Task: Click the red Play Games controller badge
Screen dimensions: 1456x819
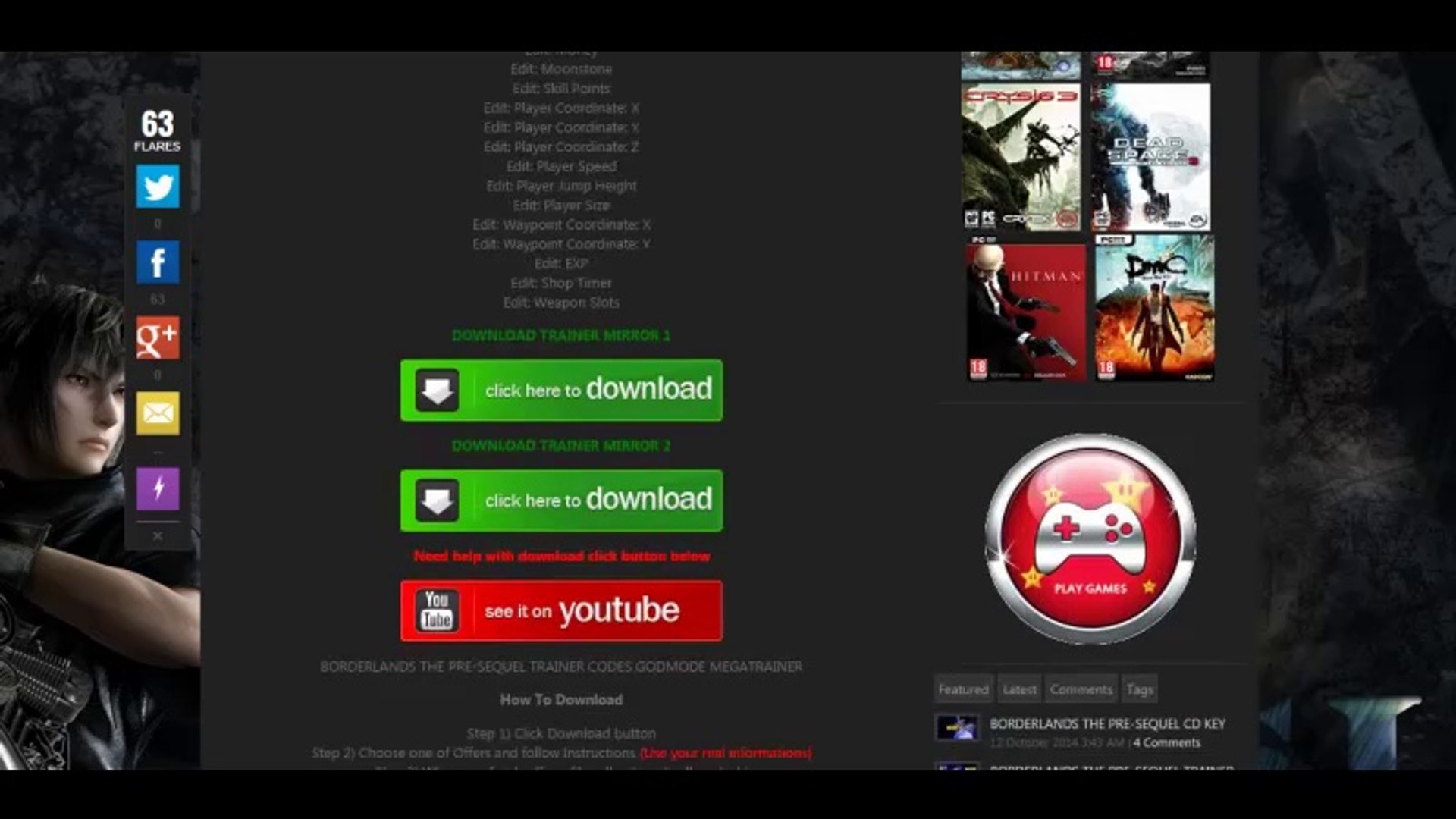Action: (x=1090, y=539)
